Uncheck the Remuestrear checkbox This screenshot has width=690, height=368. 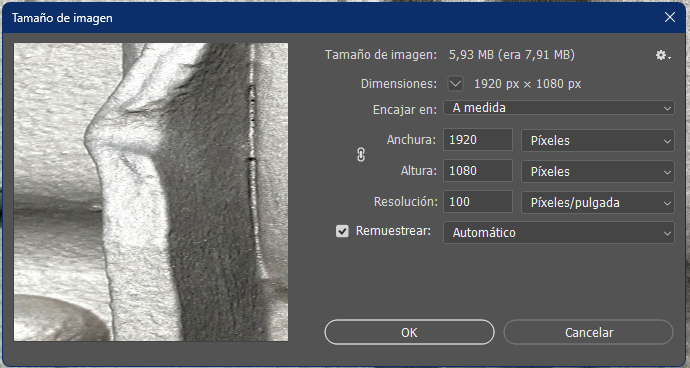pyautogui.click(x=342, y=231)
